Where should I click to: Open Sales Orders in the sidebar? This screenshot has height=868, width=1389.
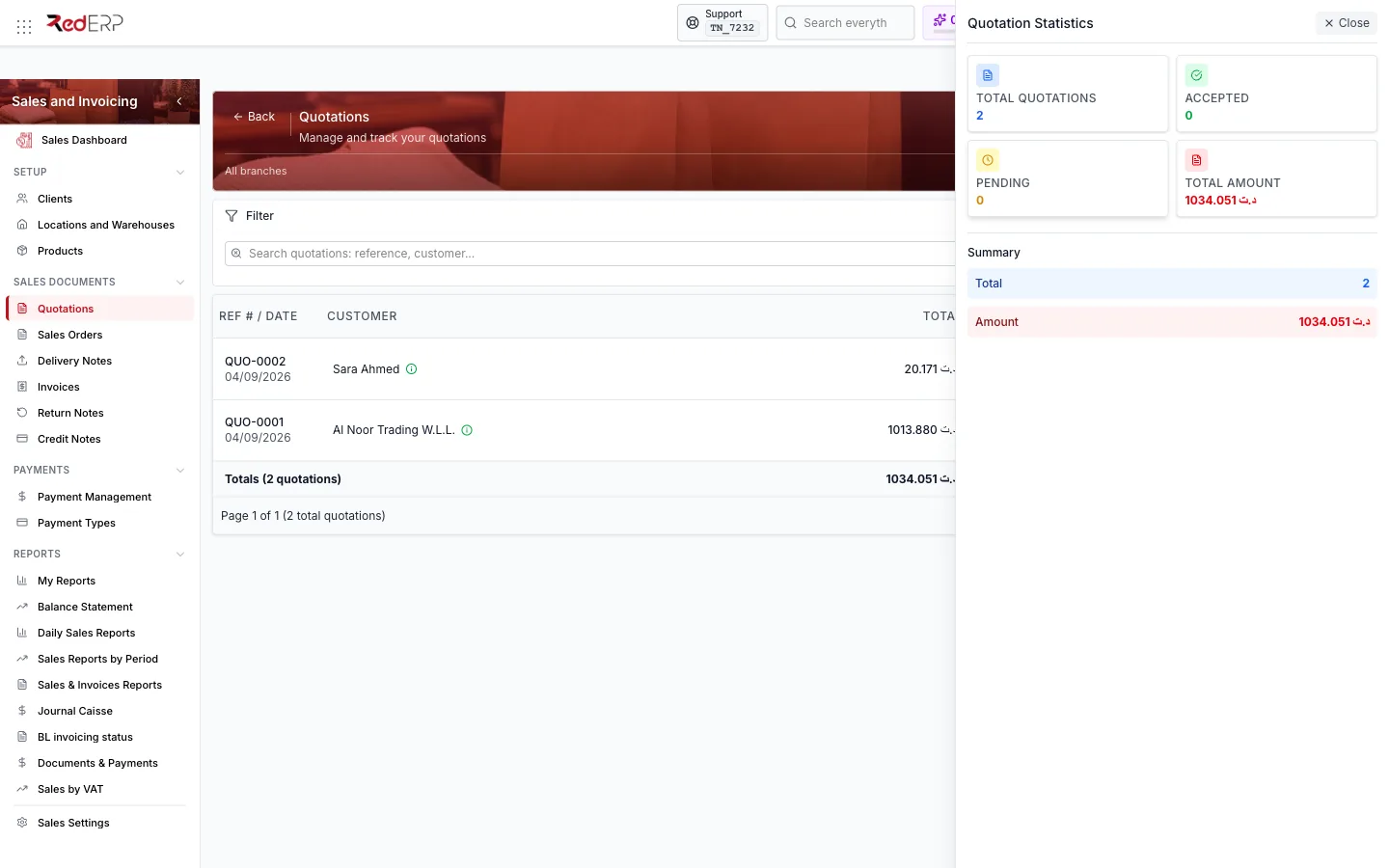coord(100,335)
